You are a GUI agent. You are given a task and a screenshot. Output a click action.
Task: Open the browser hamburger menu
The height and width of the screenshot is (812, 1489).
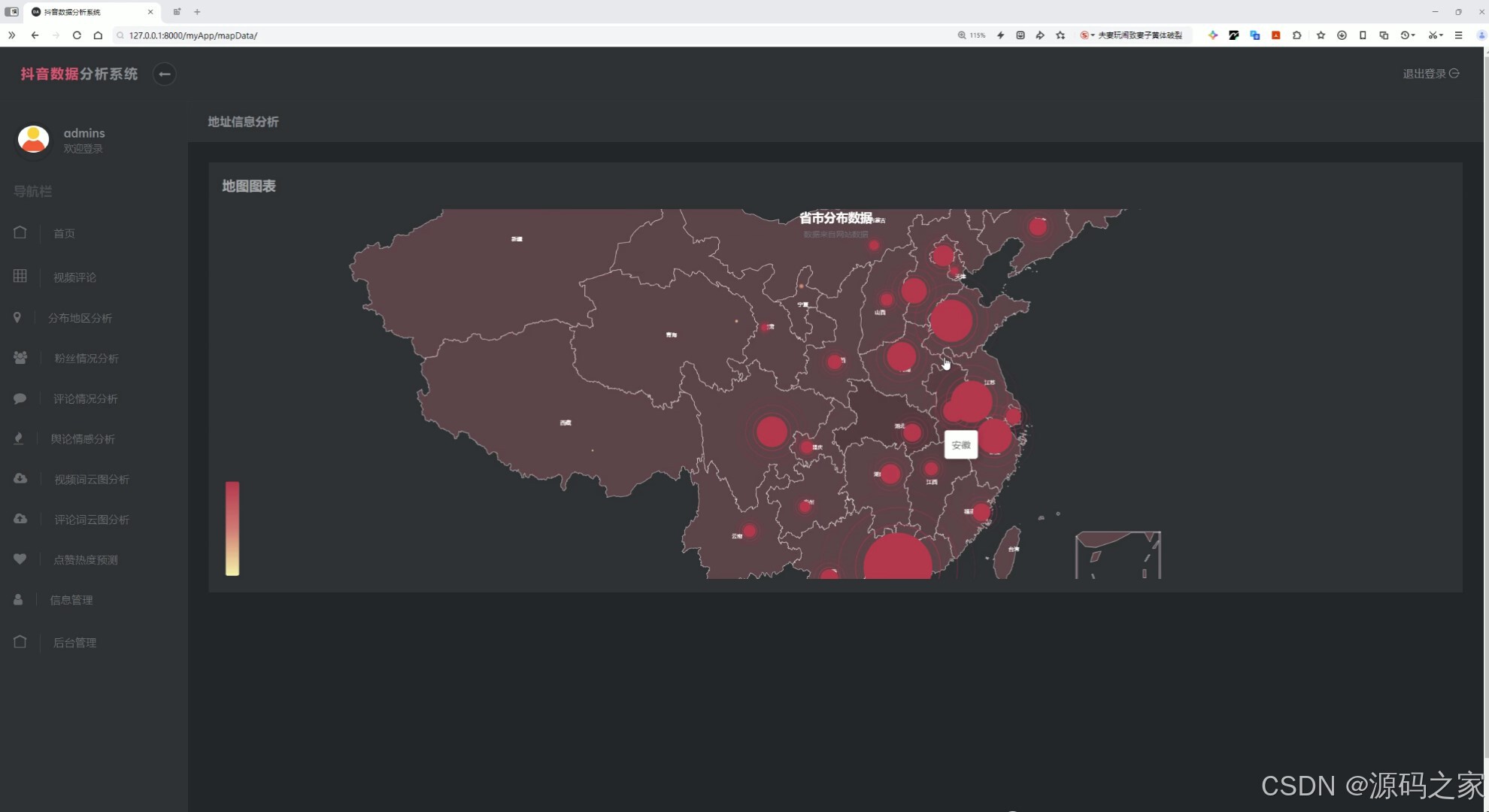tap(1458, 35)
